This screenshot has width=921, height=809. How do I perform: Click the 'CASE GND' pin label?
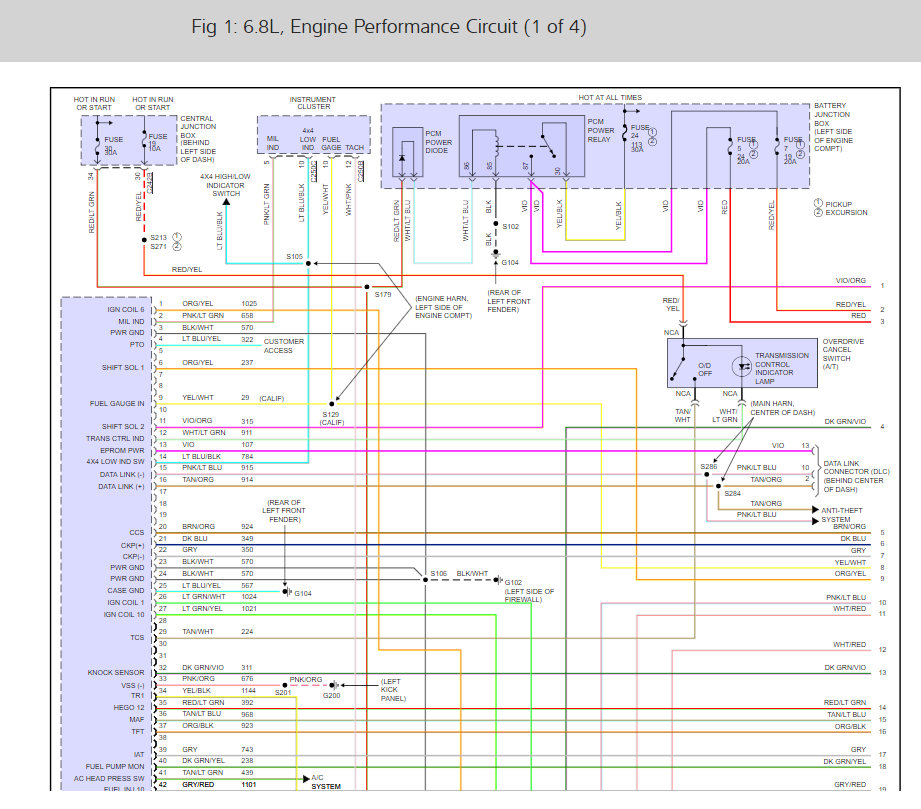pyautogui.click(x=126, y=590)
